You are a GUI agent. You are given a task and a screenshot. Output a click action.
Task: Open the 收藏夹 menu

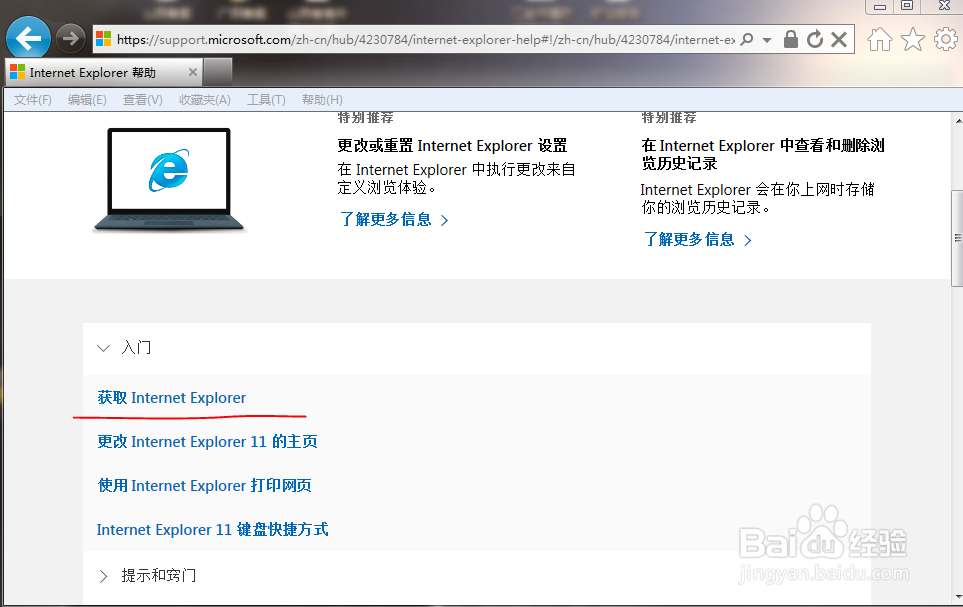click(204, 99)
